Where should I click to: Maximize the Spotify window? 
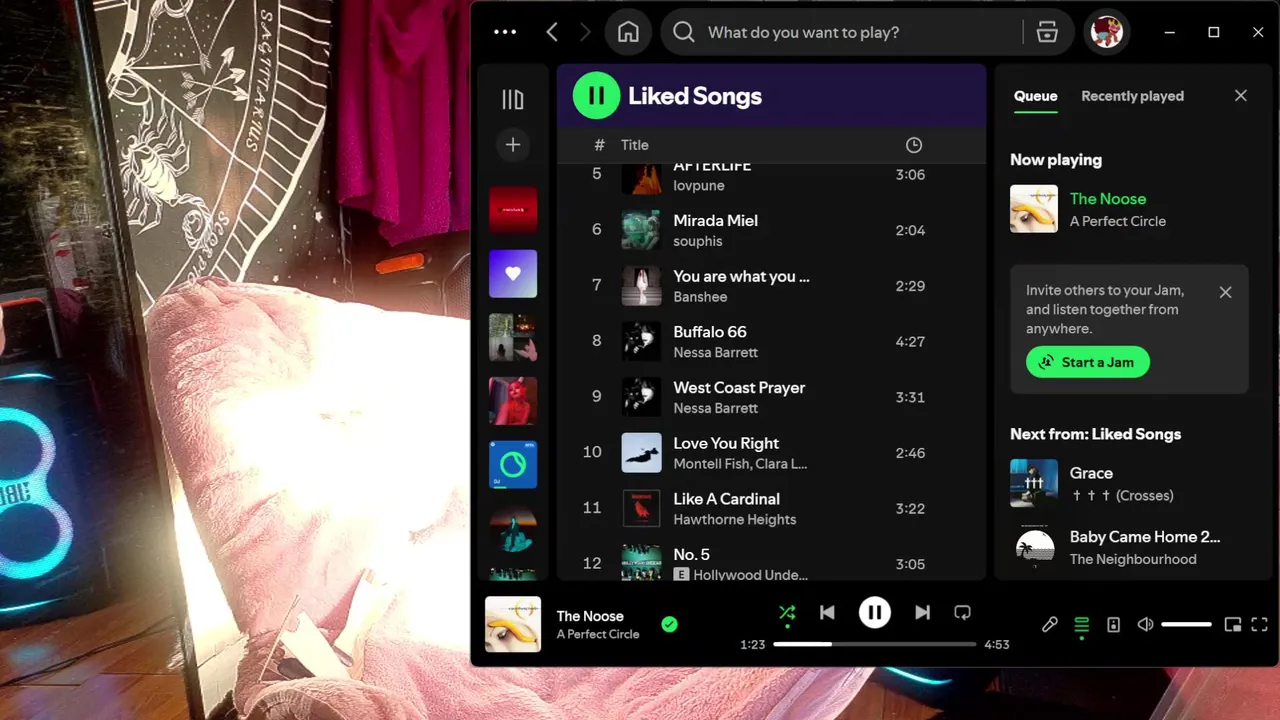[1214, 32]
